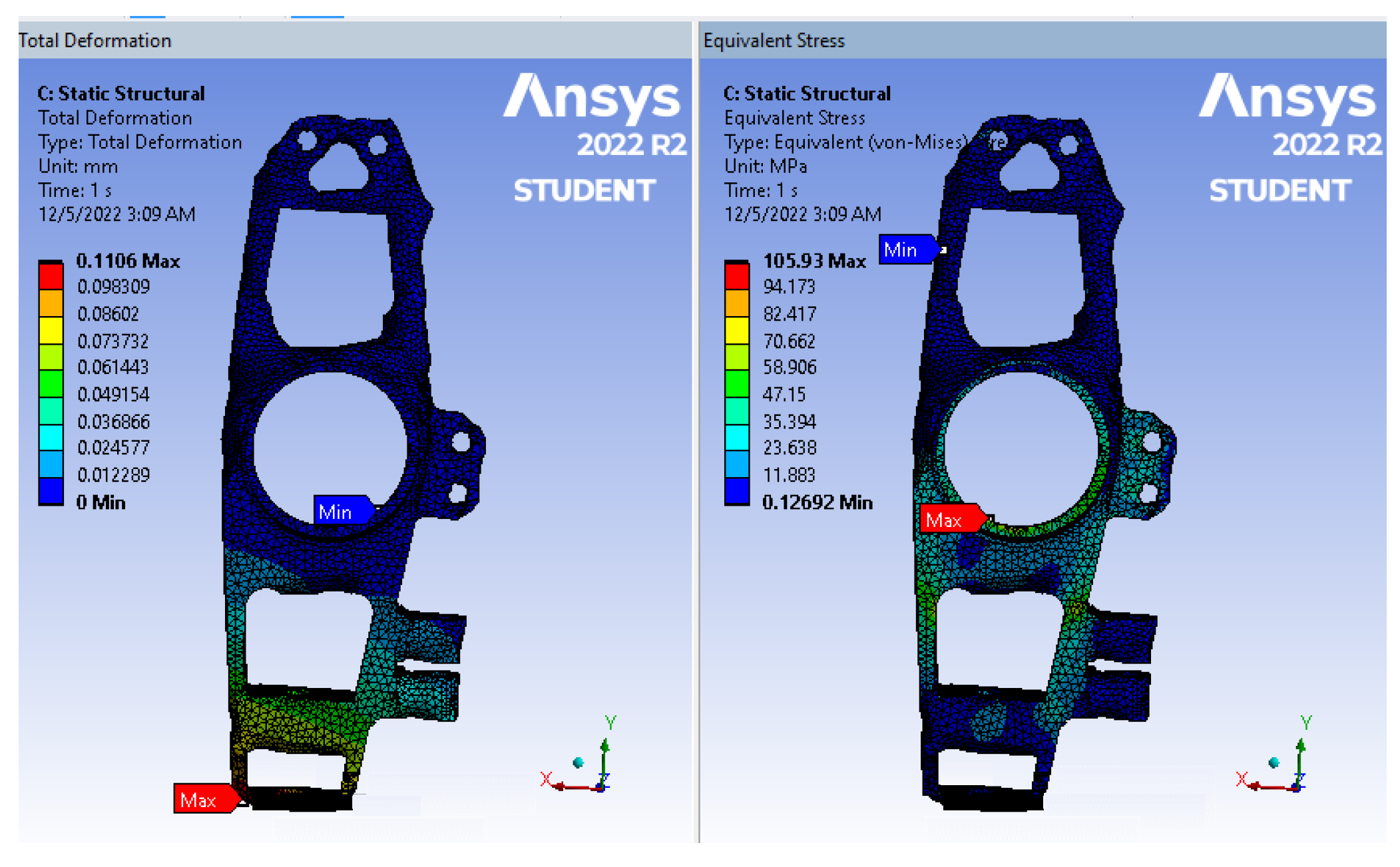This screenshot has height=867, width=1400.
Task: Click the yellow swatch in the stress legend
Action: tap(736, 330)
